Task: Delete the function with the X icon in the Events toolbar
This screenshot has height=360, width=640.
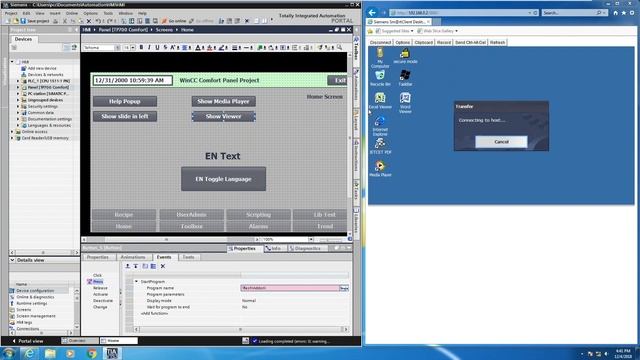Action: pyautogui.click(x=162, y=266)
